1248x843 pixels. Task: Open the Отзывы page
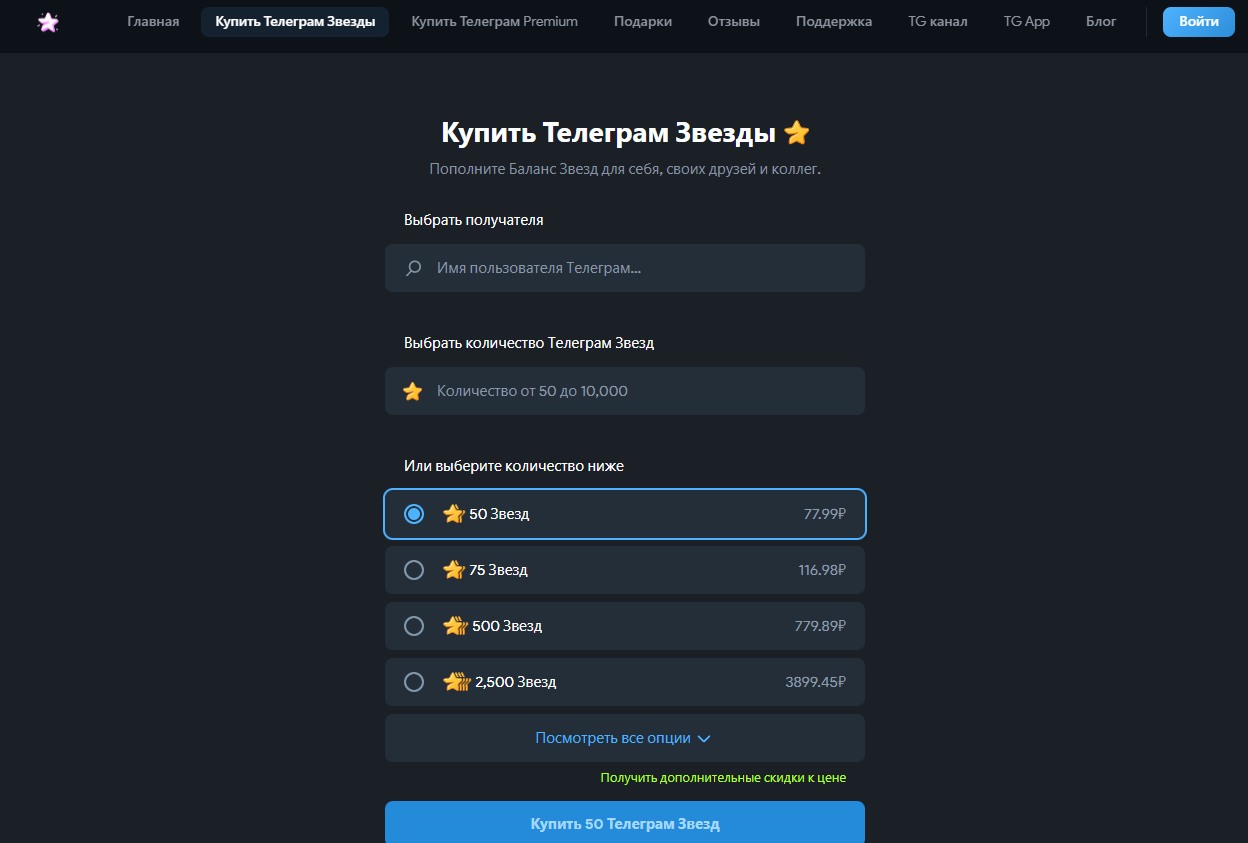[x=734, y=21]
